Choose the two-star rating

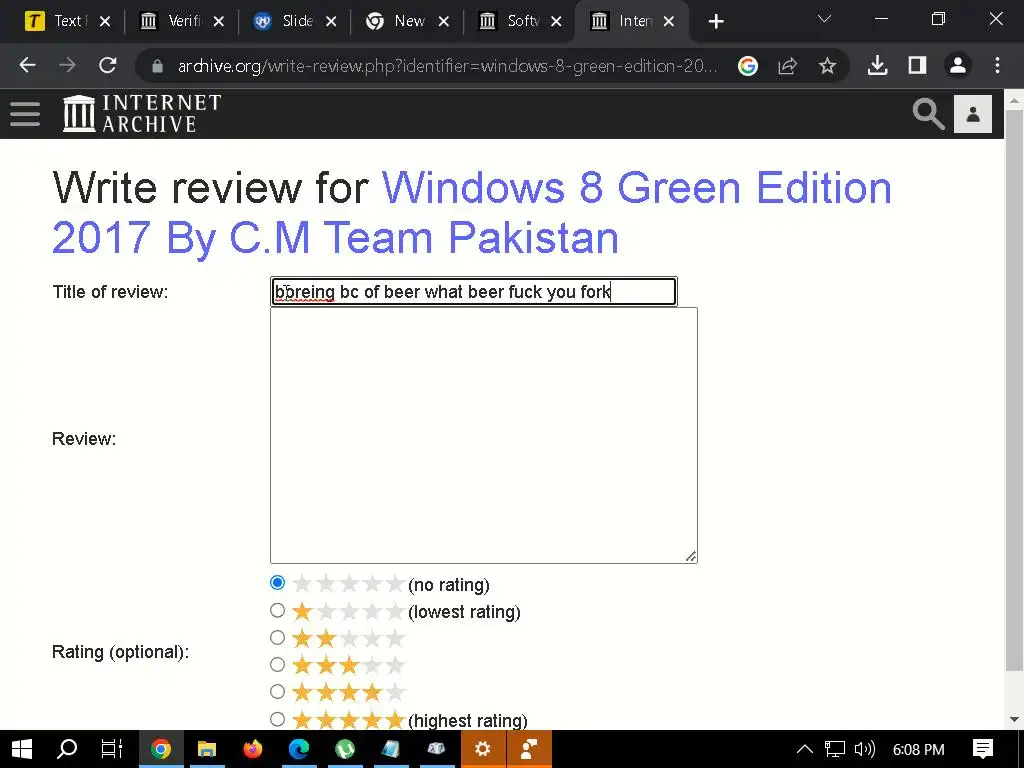click(278, 637)
